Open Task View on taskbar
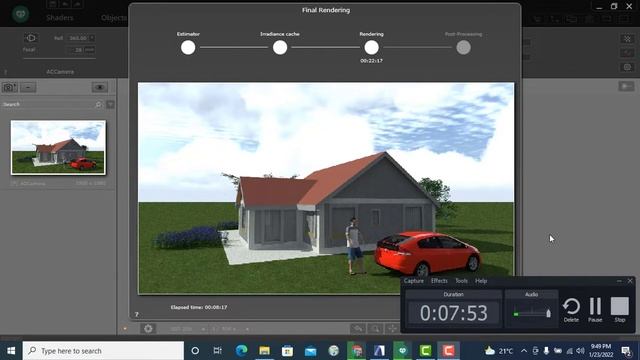This screenshot has height=360, width=640. coord(218,351)
